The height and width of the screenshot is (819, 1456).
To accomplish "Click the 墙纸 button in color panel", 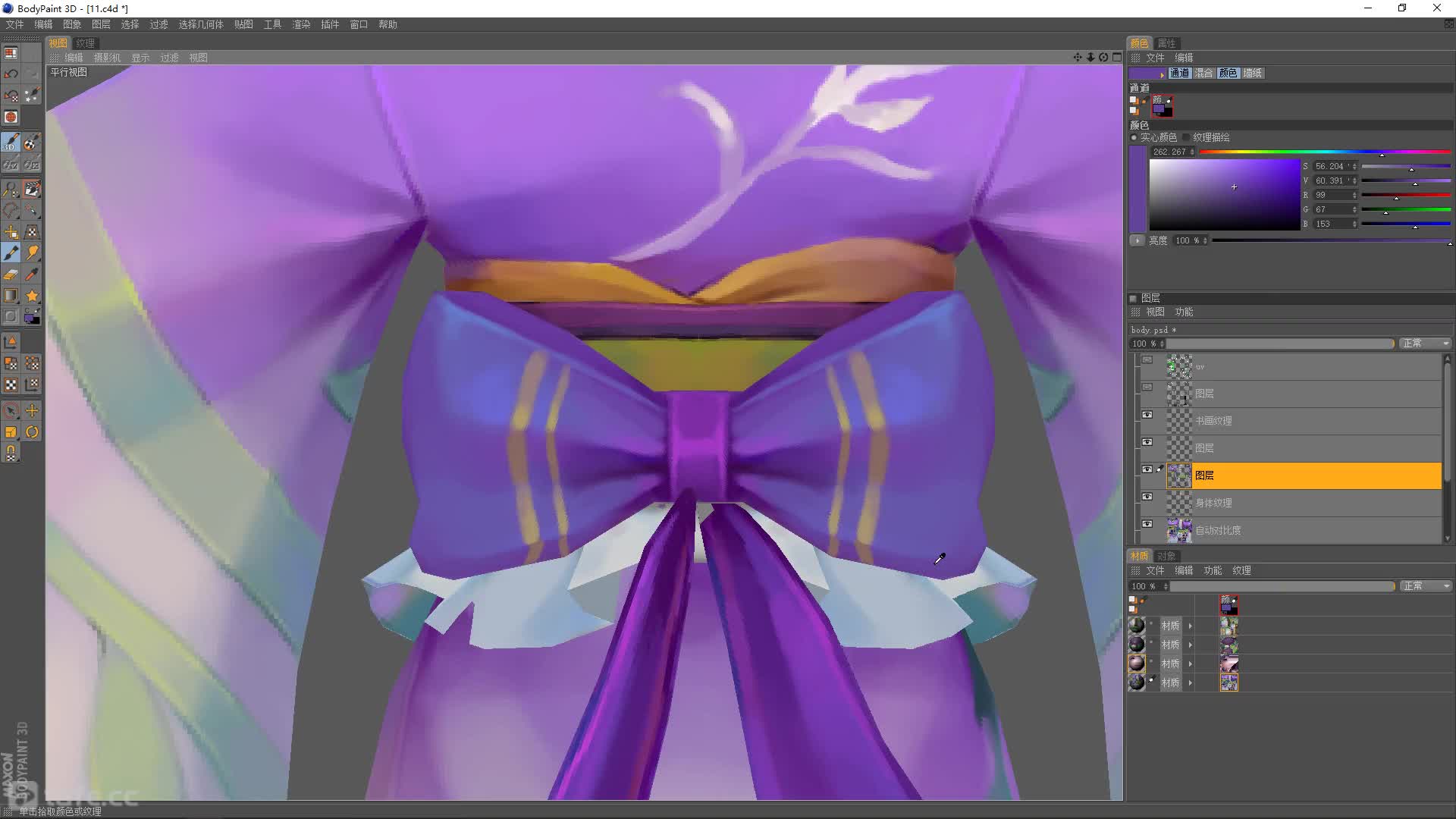I will coord(1253,73).
